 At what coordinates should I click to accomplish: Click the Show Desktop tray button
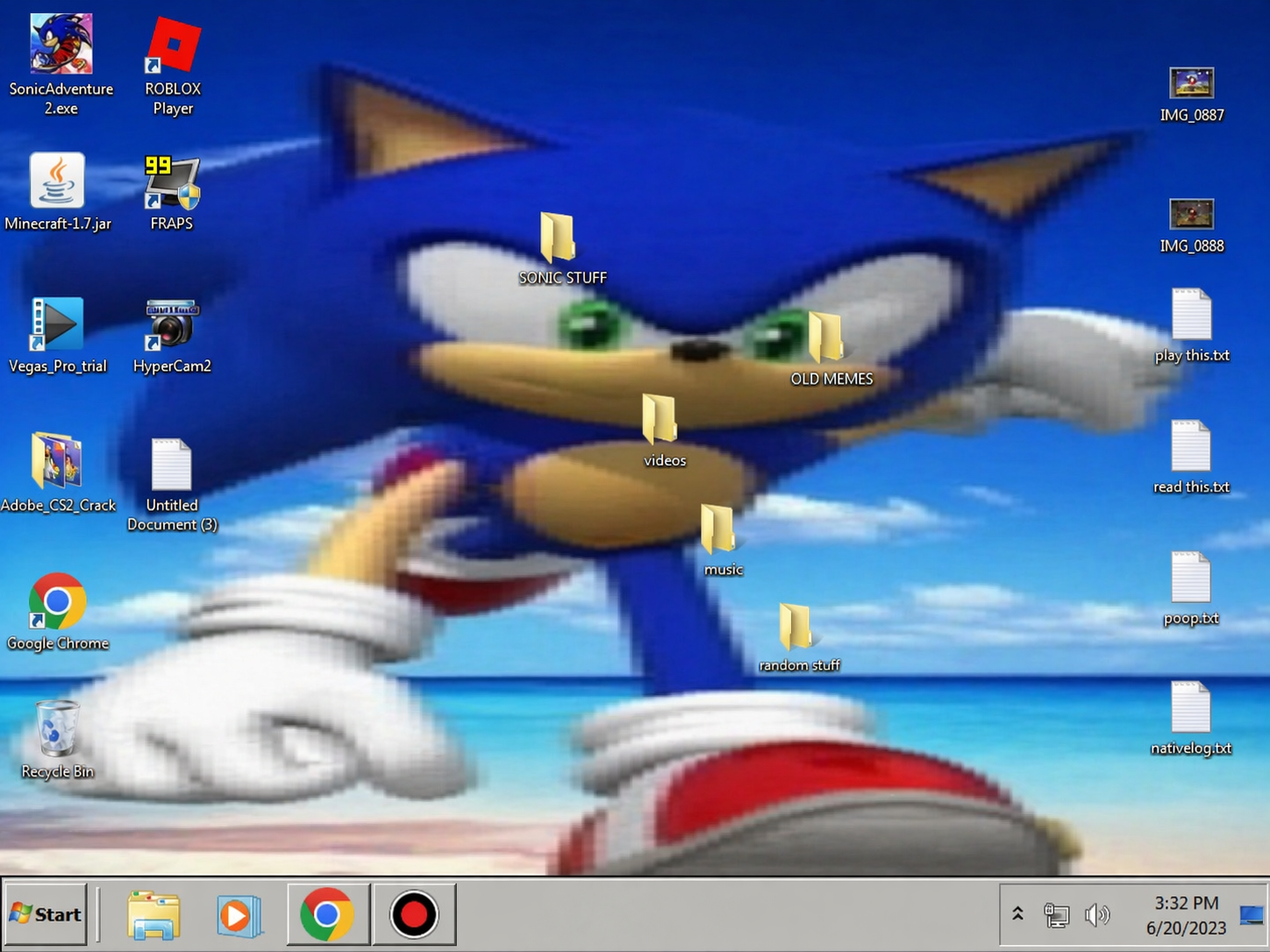point(1252,915)
